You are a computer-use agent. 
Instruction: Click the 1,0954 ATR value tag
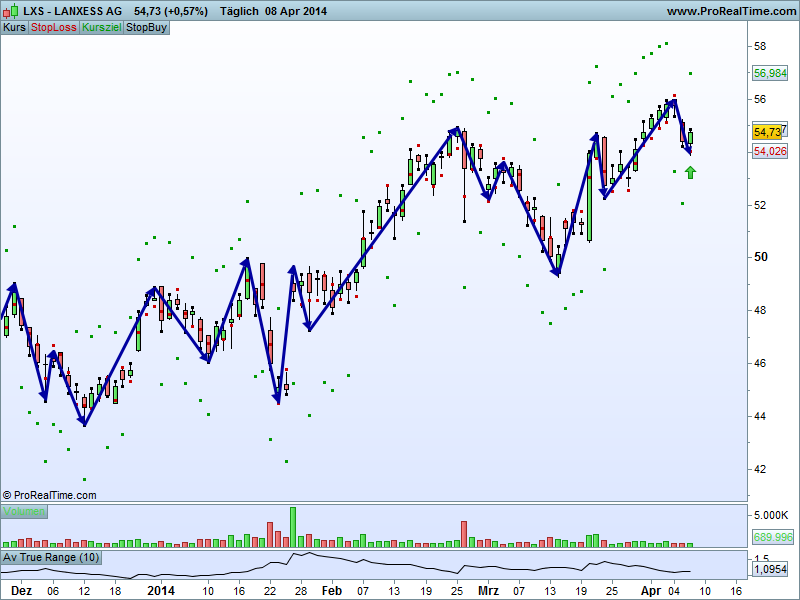coord(770,569)
